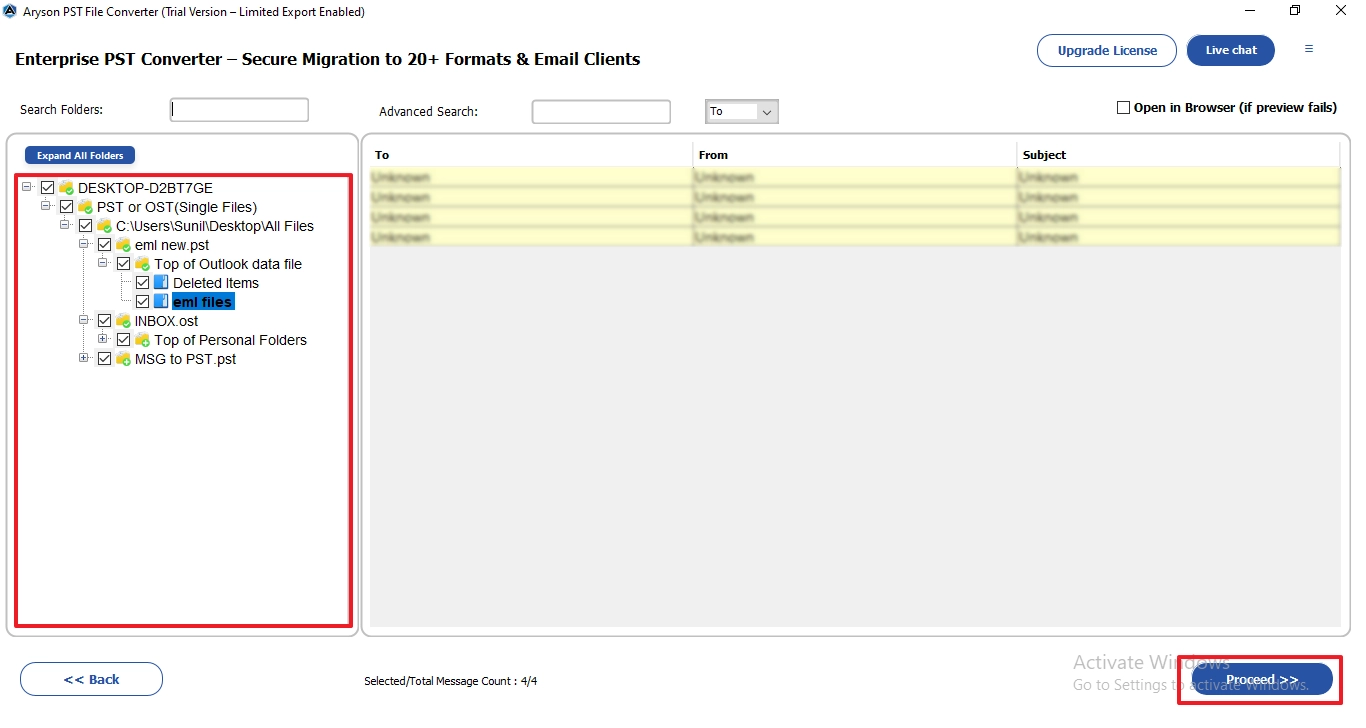Collapse Top of Outlook data file node

(x=103, y=263)
